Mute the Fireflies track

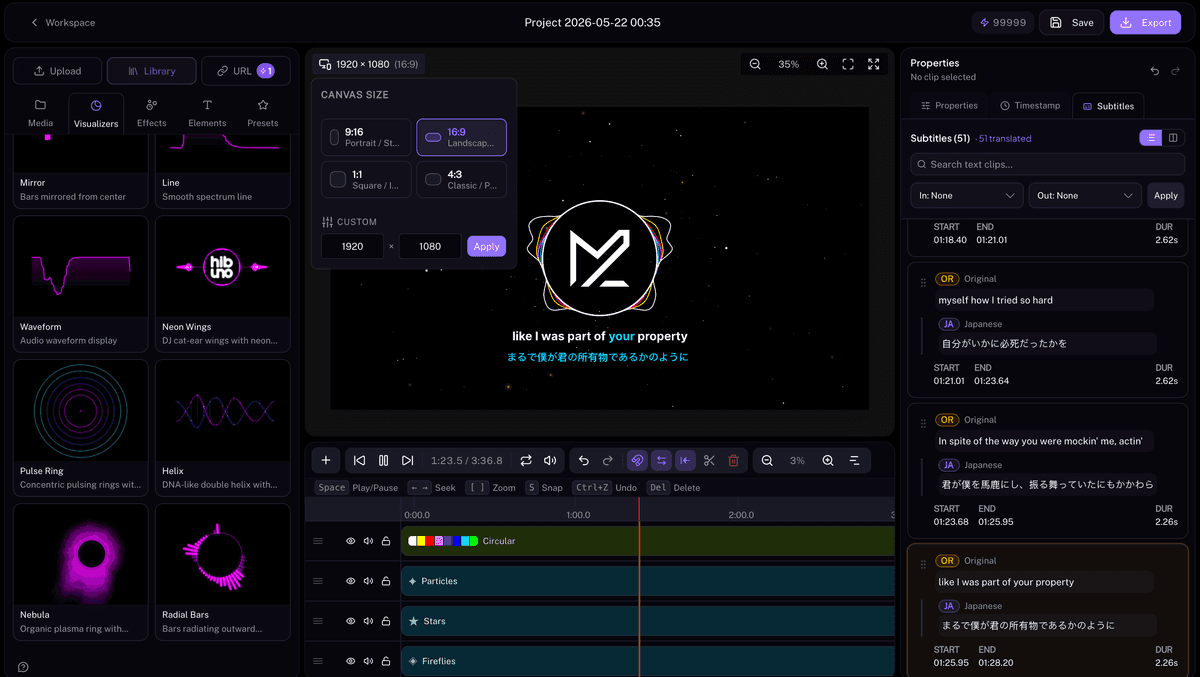click(368, 661)
